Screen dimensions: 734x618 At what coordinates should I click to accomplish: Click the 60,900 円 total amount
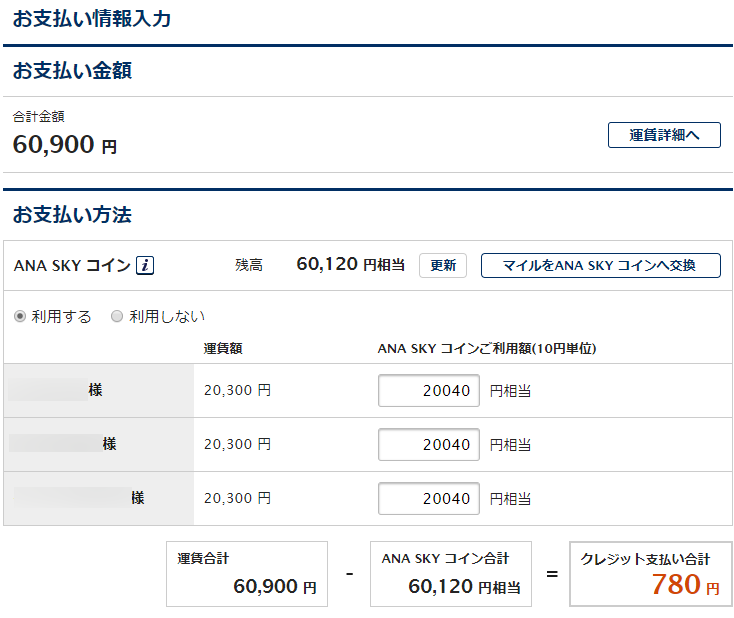[65, 145]
